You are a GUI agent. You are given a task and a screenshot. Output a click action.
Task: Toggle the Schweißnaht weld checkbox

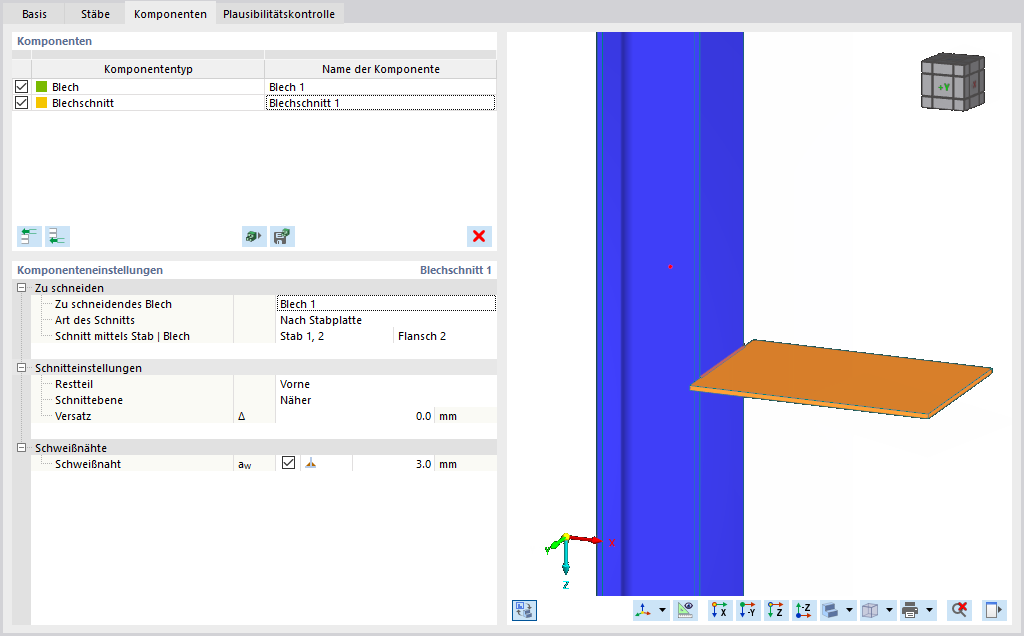288,463
